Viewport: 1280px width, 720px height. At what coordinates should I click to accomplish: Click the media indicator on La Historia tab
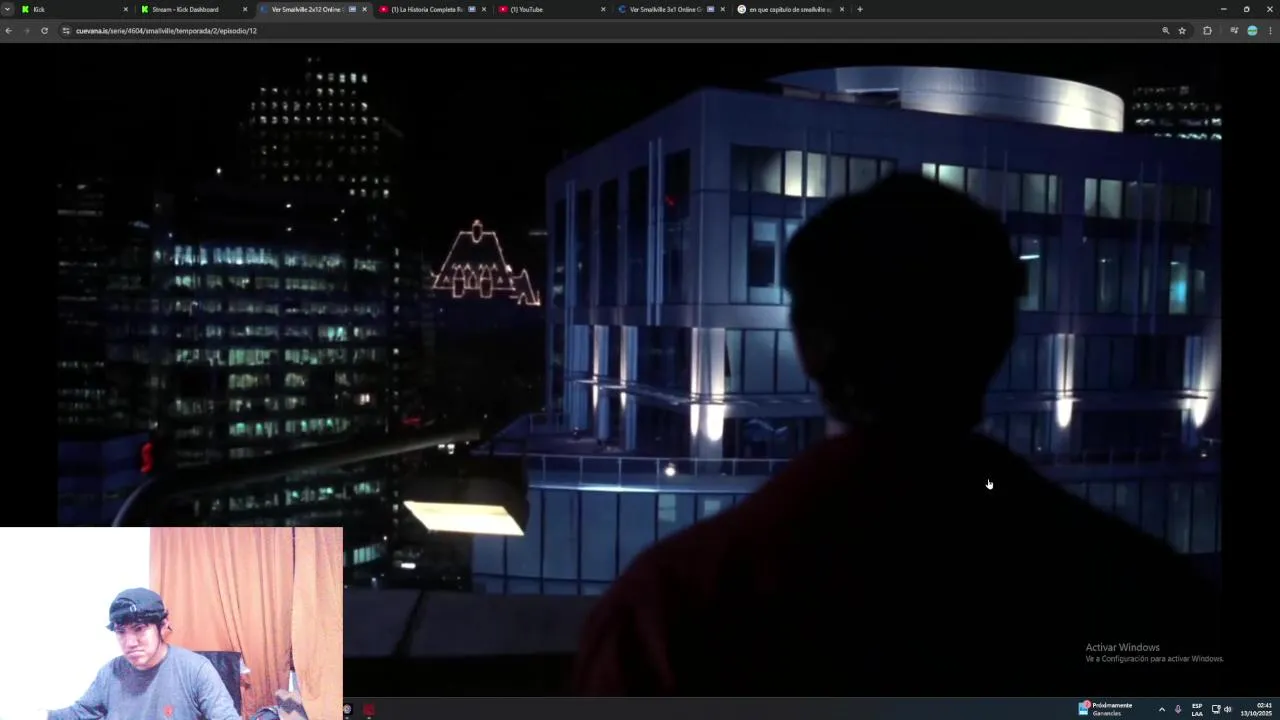point(471,9)
